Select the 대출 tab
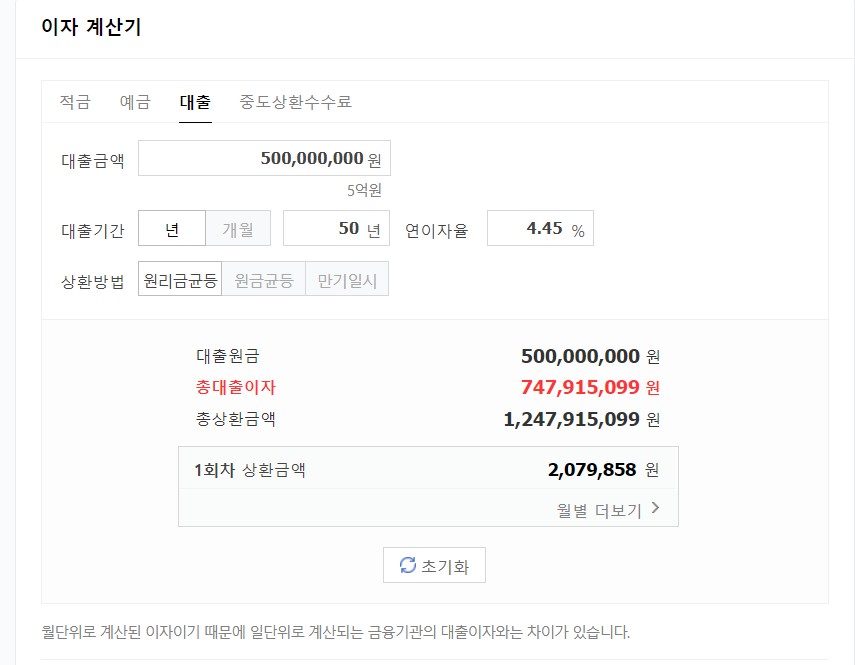The height and width of the screenshot is (665, 855). pos(195,102)
